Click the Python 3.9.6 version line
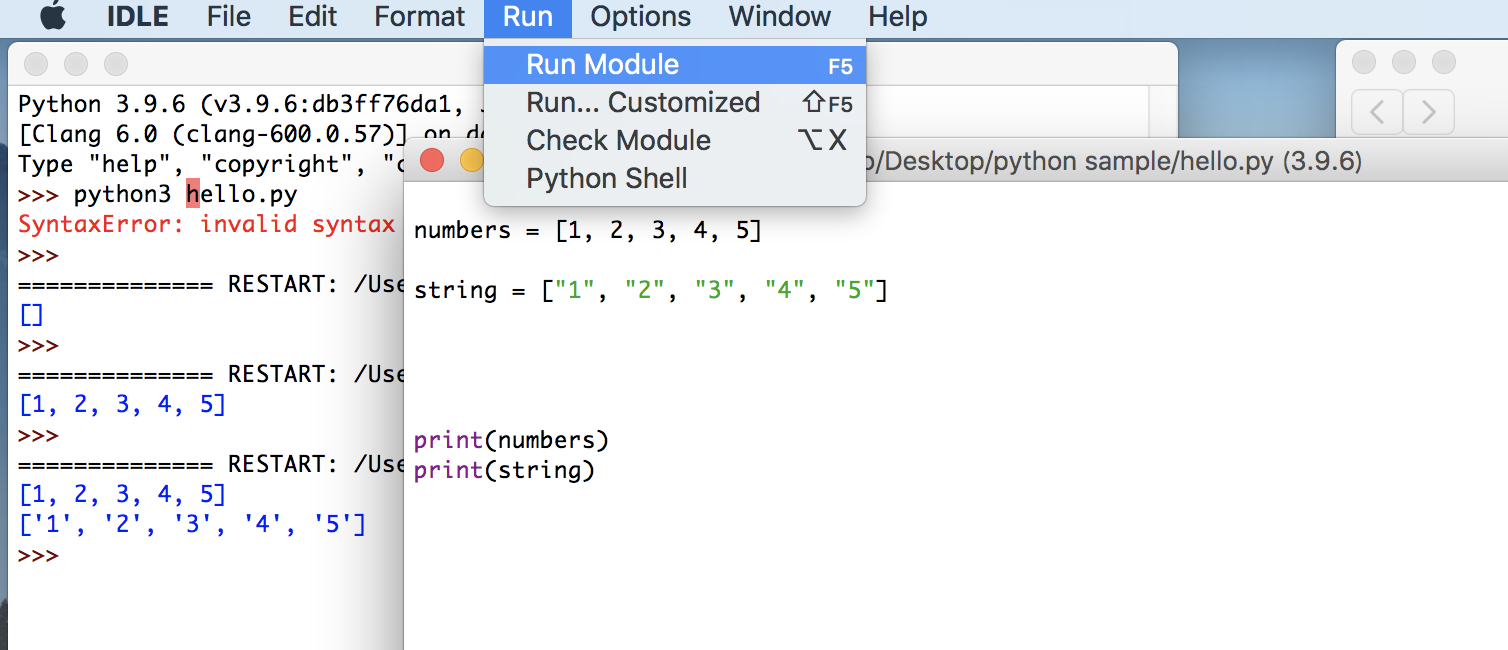The image size is (1508, 650). [251, 105]
